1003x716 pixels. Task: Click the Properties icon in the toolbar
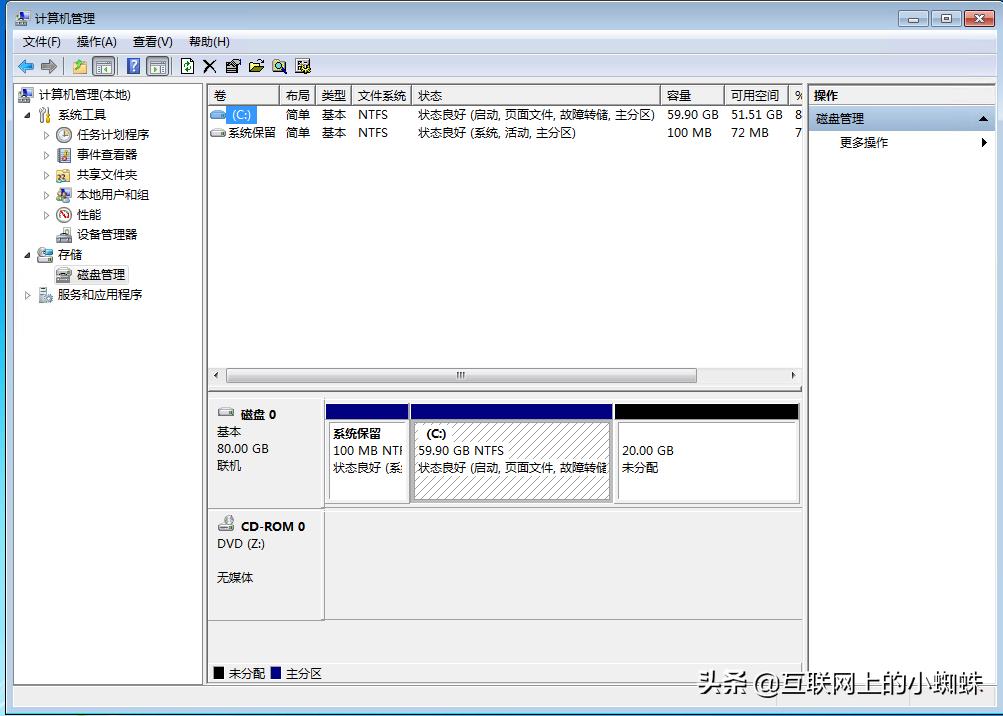[233, 66]
